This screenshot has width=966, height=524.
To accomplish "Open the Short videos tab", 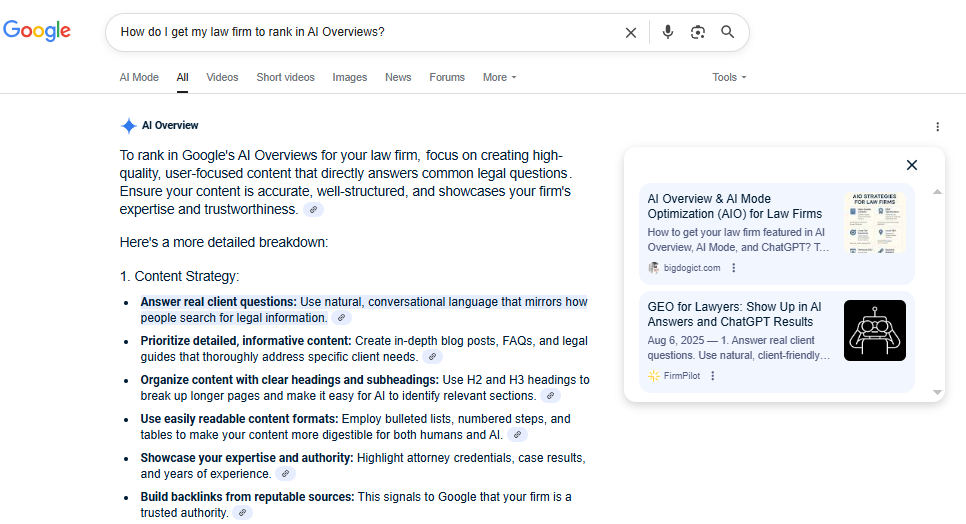I will tap(285, 77).
